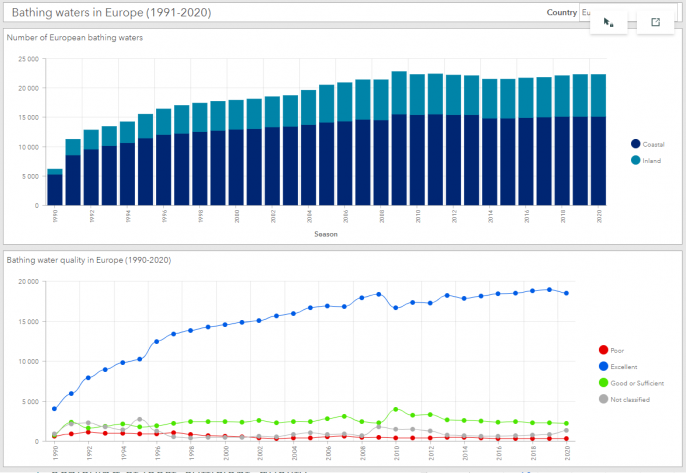Click the Excellent legend blue dot

coord(602,366)
